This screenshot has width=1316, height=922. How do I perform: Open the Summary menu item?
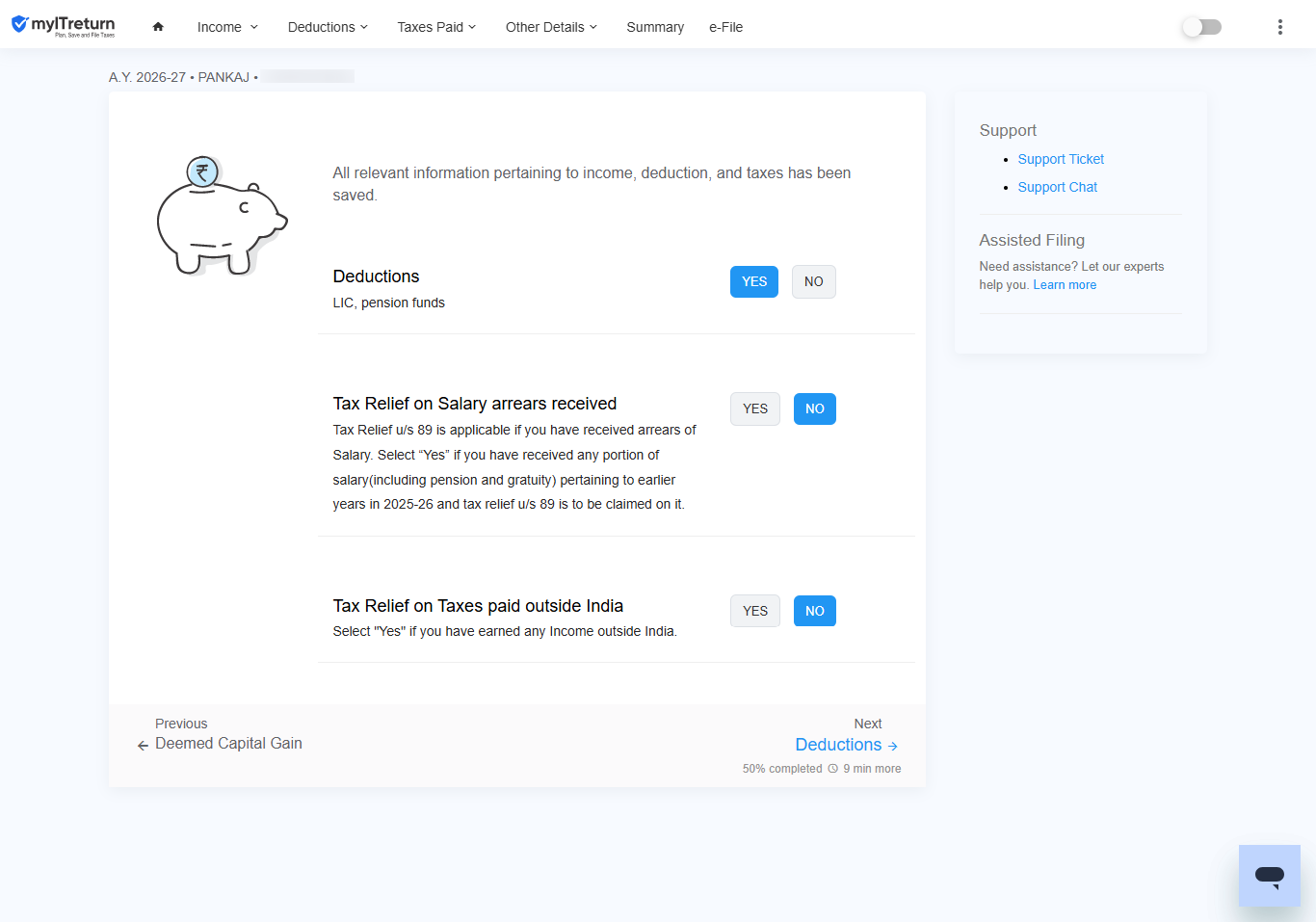[x=655, y=27]
